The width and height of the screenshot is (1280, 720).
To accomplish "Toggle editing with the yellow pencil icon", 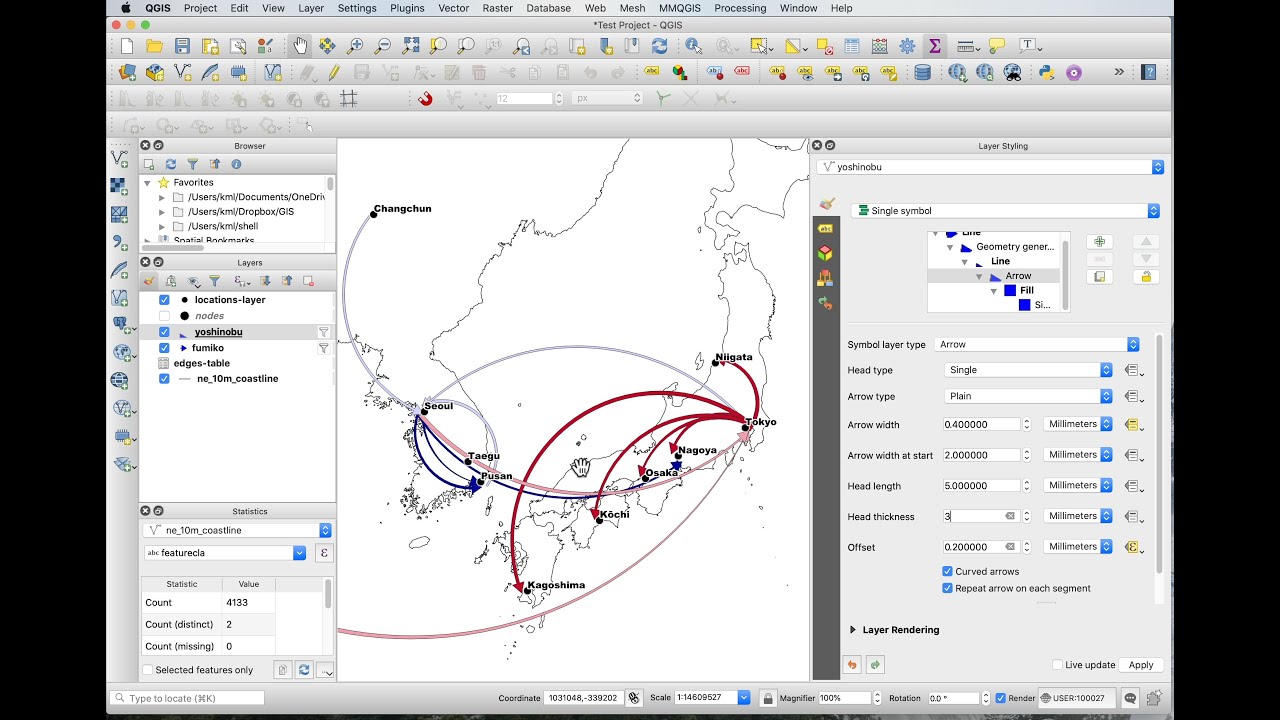I will [x=334, y=72].
